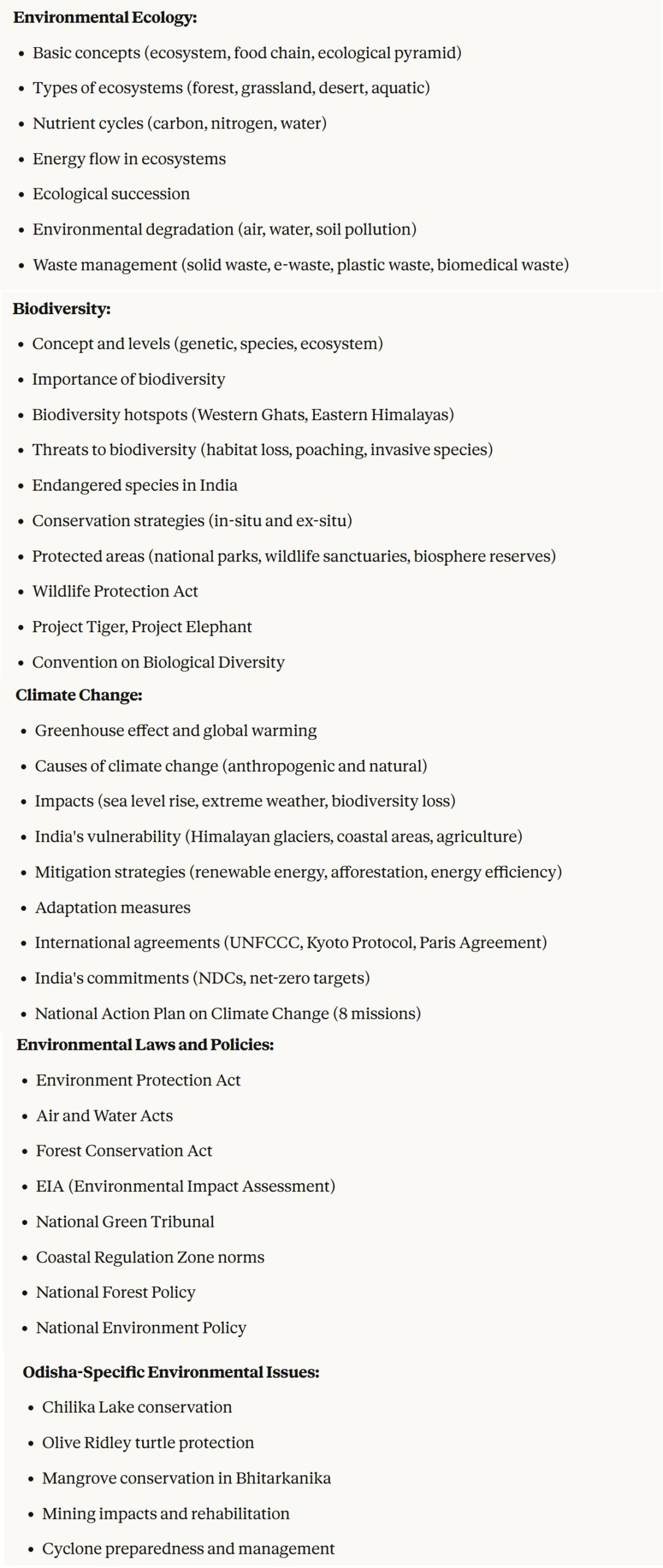This screenshot has width=663, height=1568.
Task: Click Olive Ridley turtle protection item
Action: coord(148,1443)
